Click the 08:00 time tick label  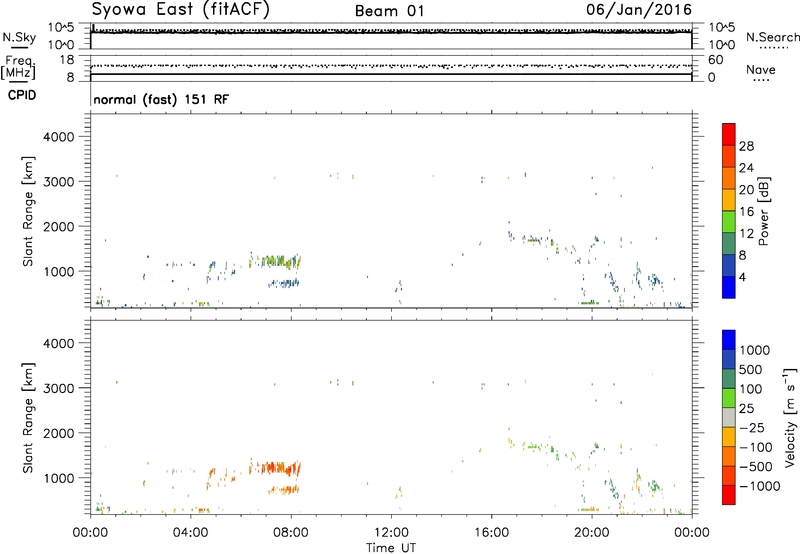pyautogui.click(x=291, y=533)
